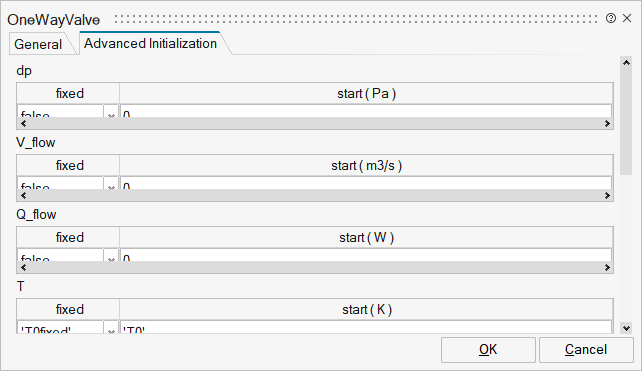Select the Advanced Initialization tab
This screenshot has height=371, width=642.
coord(150,43)
